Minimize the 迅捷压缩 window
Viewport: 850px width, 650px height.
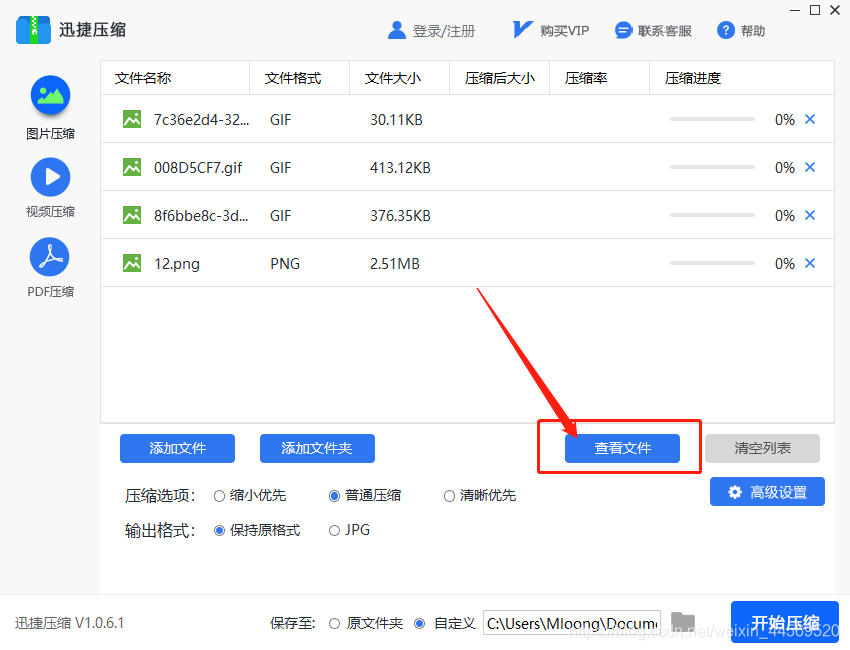coord(795,10)
